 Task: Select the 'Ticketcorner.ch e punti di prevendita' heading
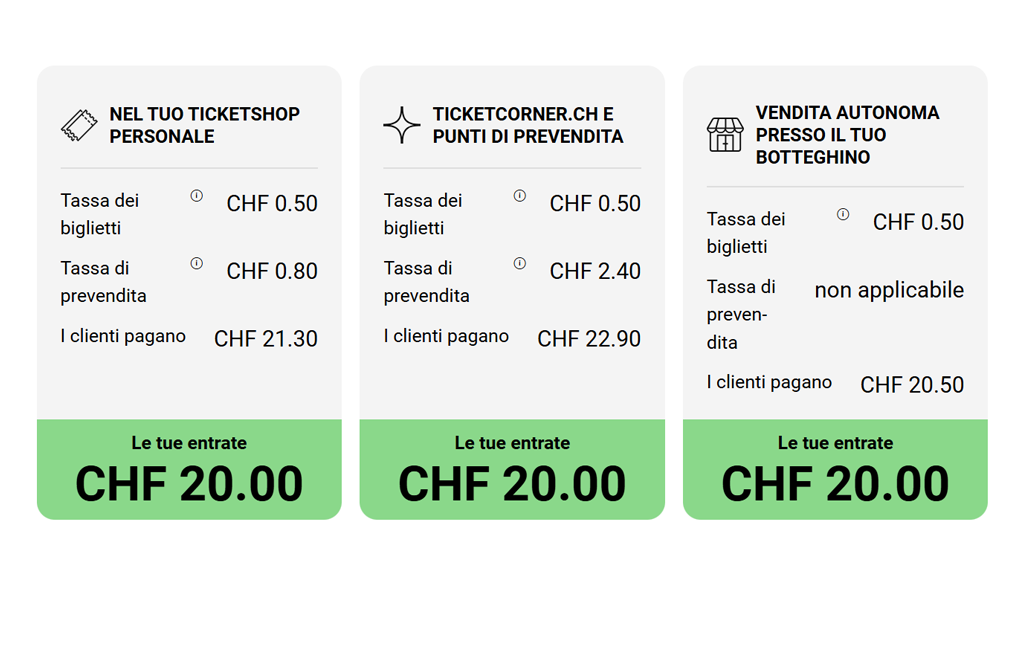pyautogui.click(x=528, y=125)
